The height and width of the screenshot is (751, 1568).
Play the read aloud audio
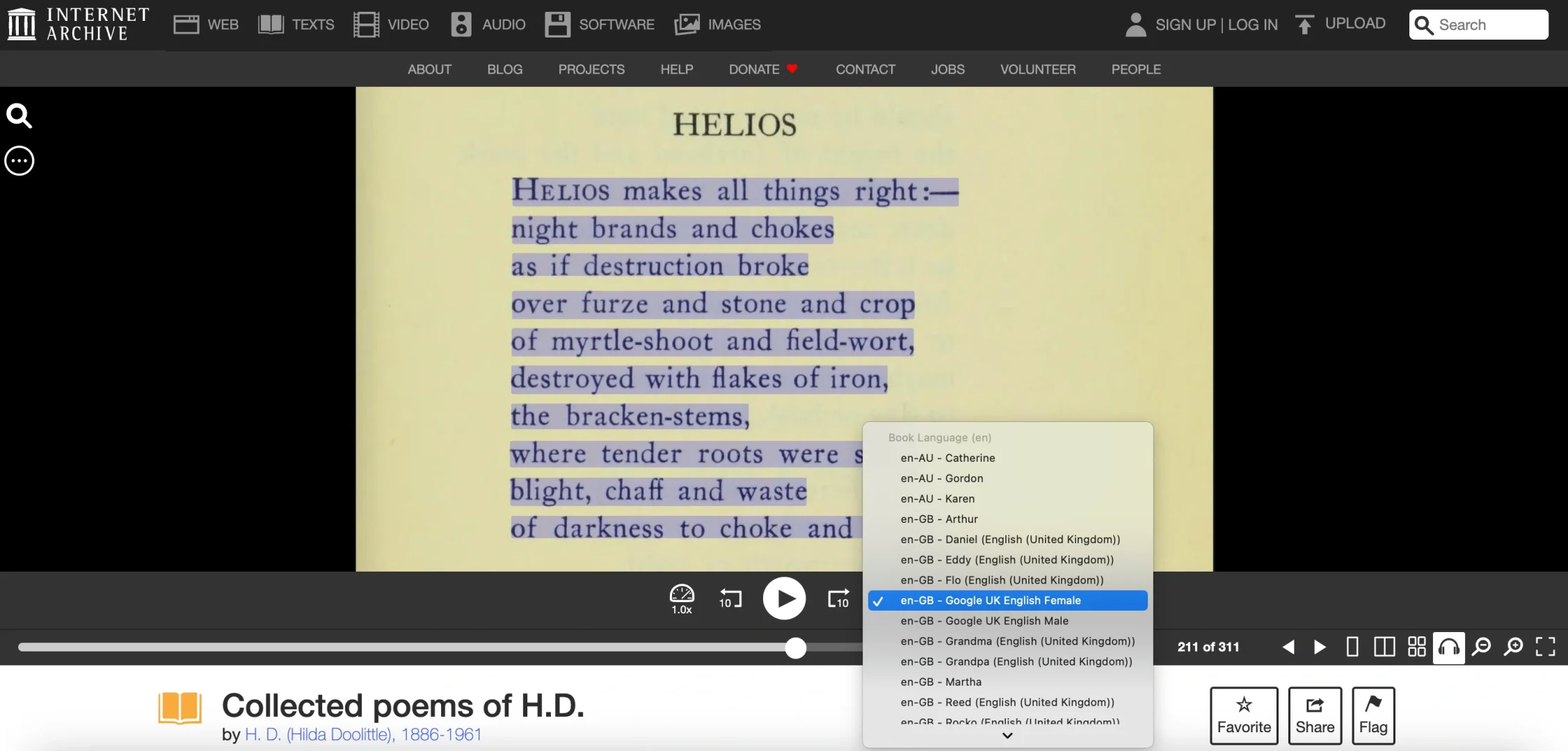coord(784,599)
